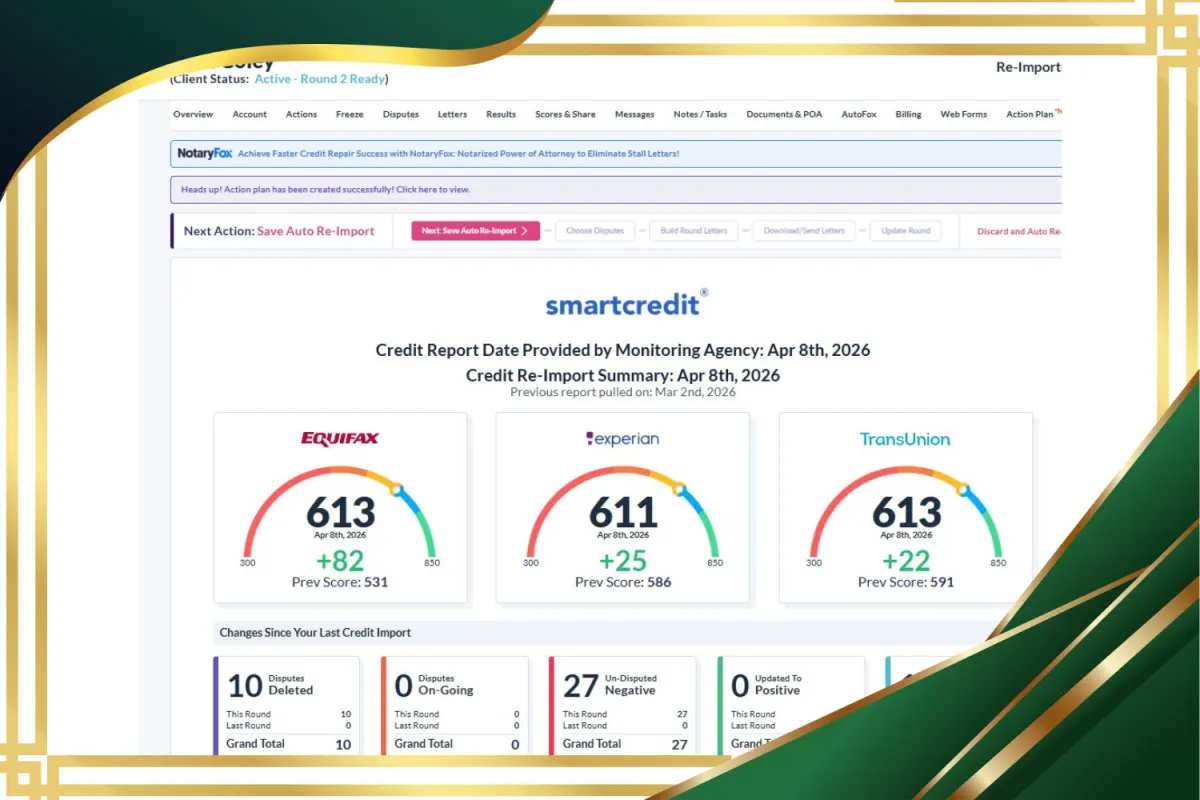Screen dimensions: 1200x800
Task: Open the Web Forms tab
Action: coord(964,114)
